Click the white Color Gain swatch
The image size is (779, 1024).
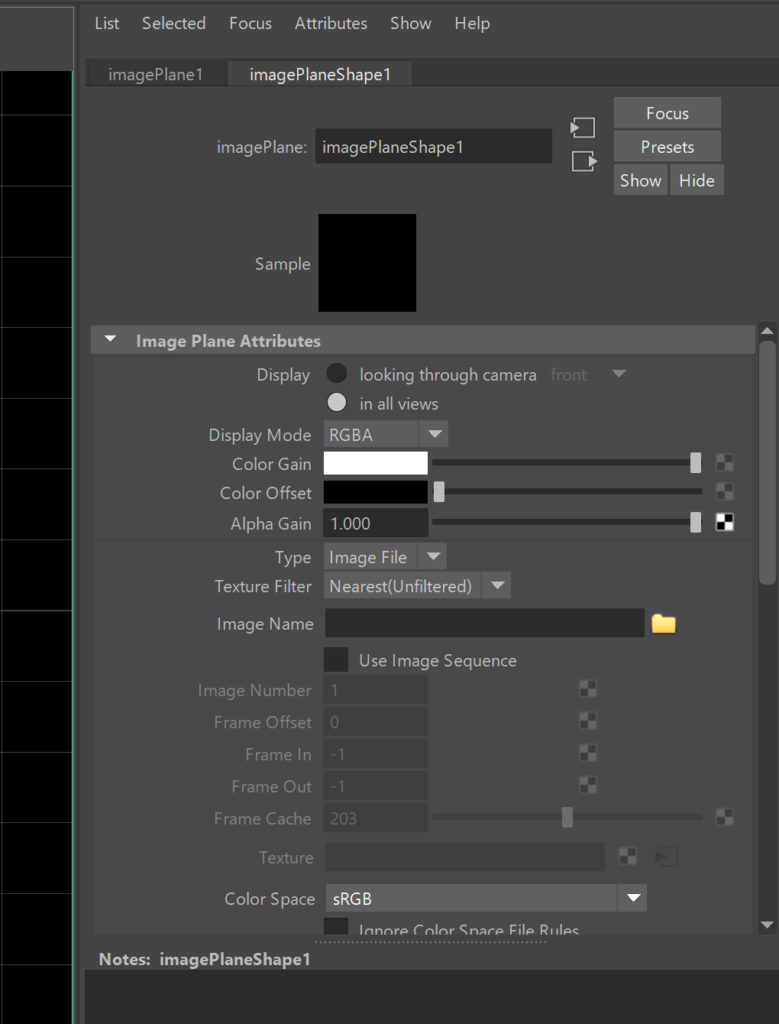[375, 463]
